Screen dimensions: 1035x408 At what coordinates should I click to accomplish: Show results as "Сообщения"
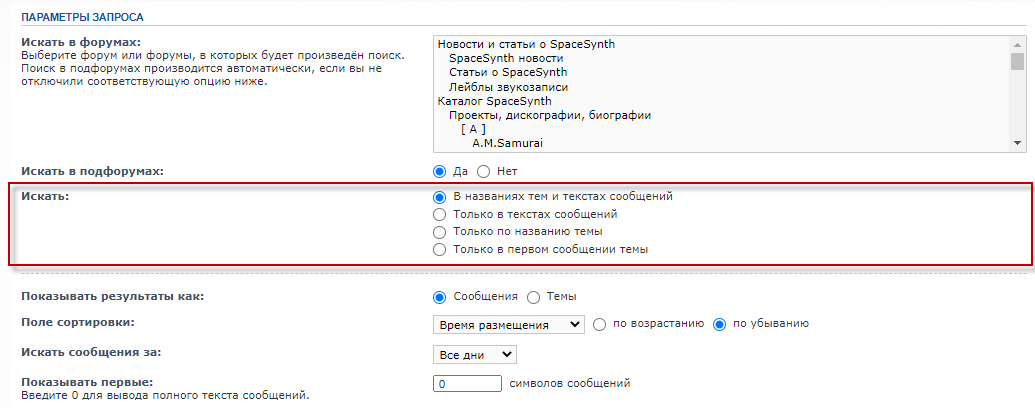pos(440,296)
